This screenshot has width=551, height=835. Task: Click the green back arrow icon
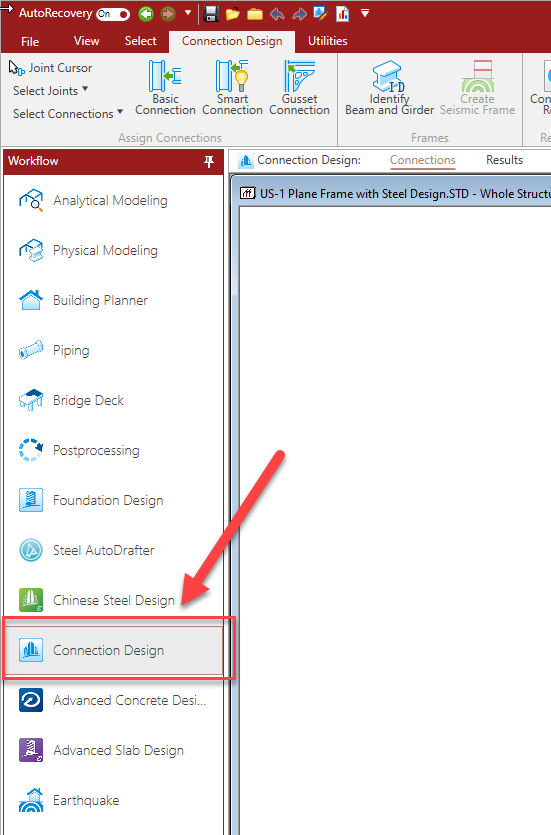(x=146, y=14)
